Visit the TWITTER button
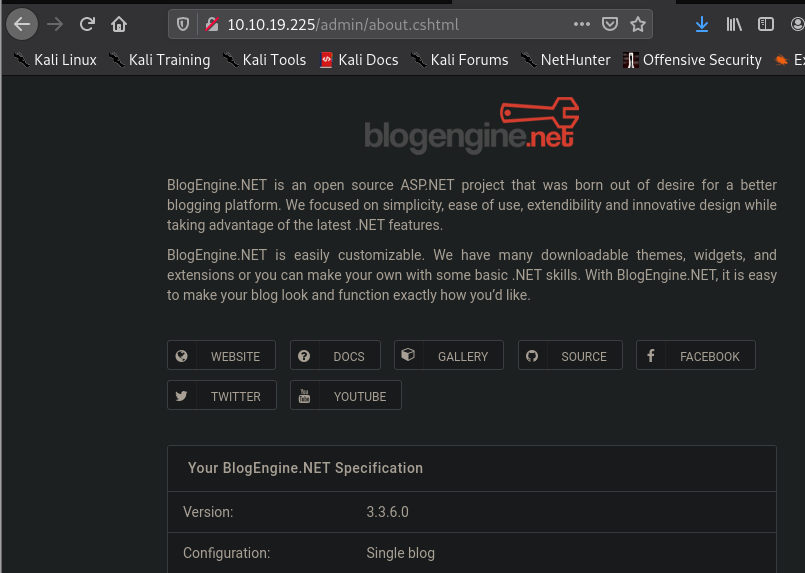 (x=222, y=395)
